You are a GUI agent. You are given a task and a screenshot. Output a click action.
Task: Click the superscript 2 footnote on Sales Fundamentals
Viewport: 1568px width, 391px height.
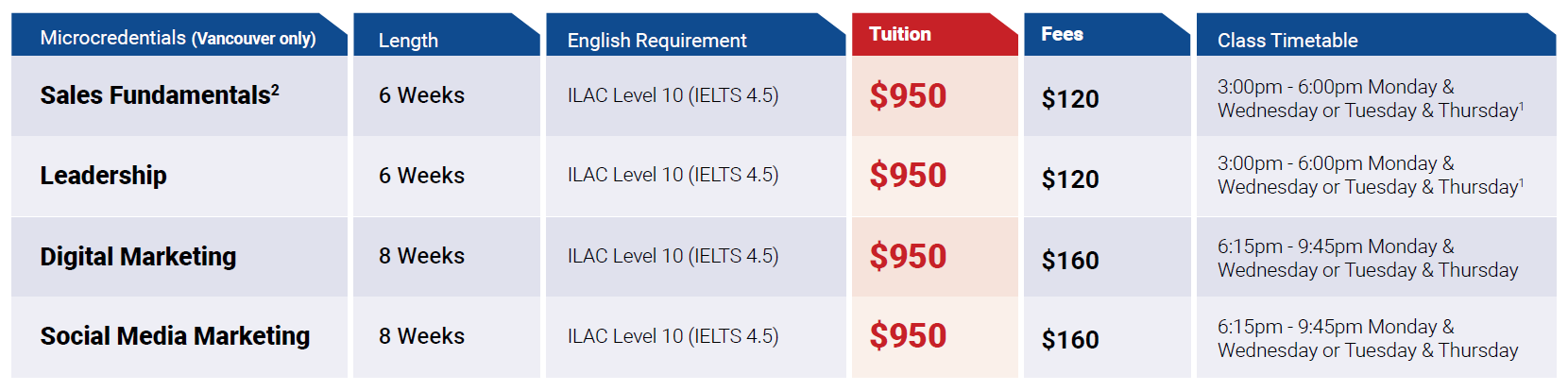pyautogui.click(x=275, y=90)
